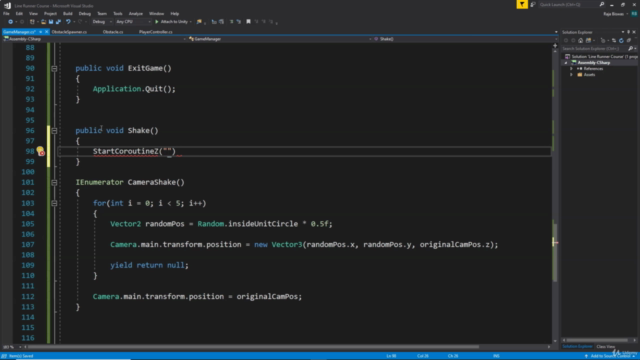This screenshot has height=360, width=640.
Task: Open the Debug menu
Action: (x=84, y=13)
